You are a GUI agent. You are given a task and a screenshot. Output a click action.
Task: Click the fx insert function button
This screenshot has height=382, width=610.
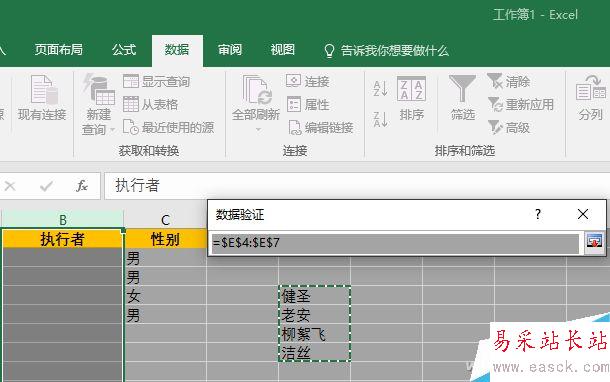point(82,186)
